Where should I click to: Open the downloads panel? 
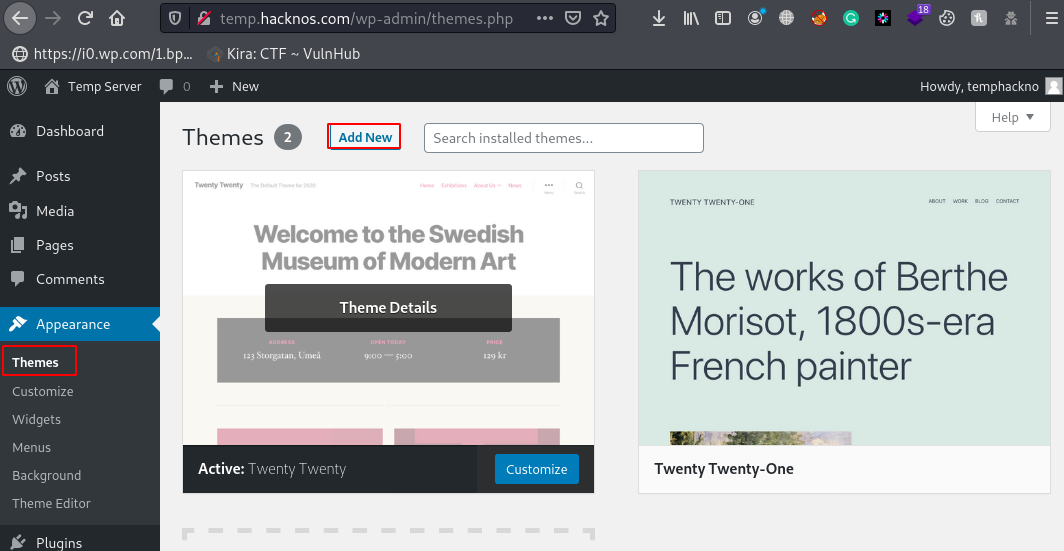pyautogui.click(x=658, y=18)
